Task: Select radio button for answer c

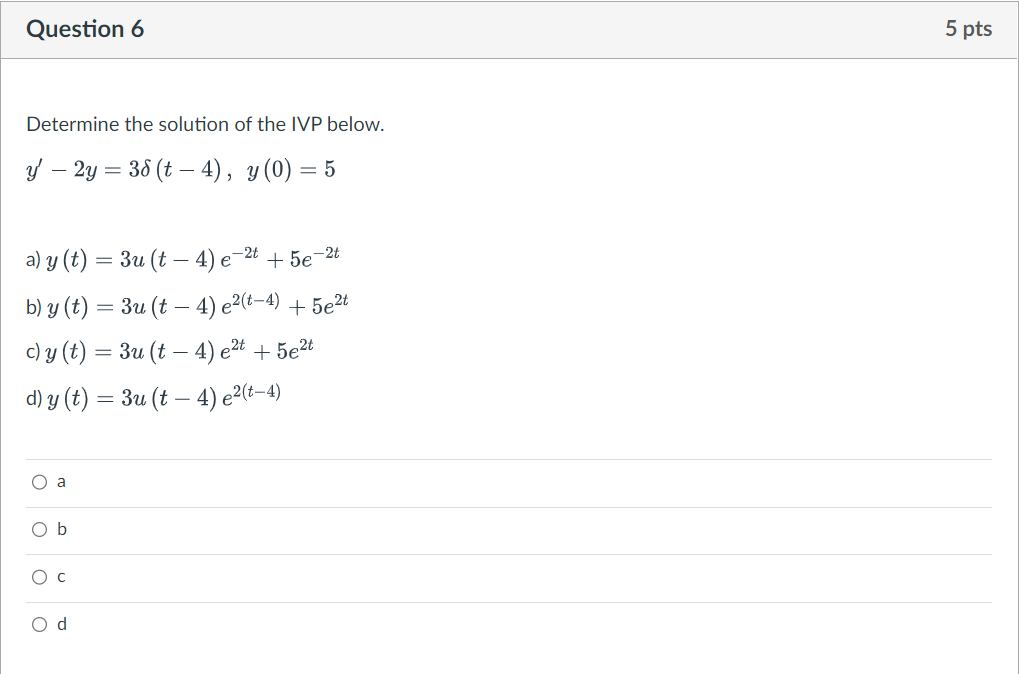Action: point(38,576)
